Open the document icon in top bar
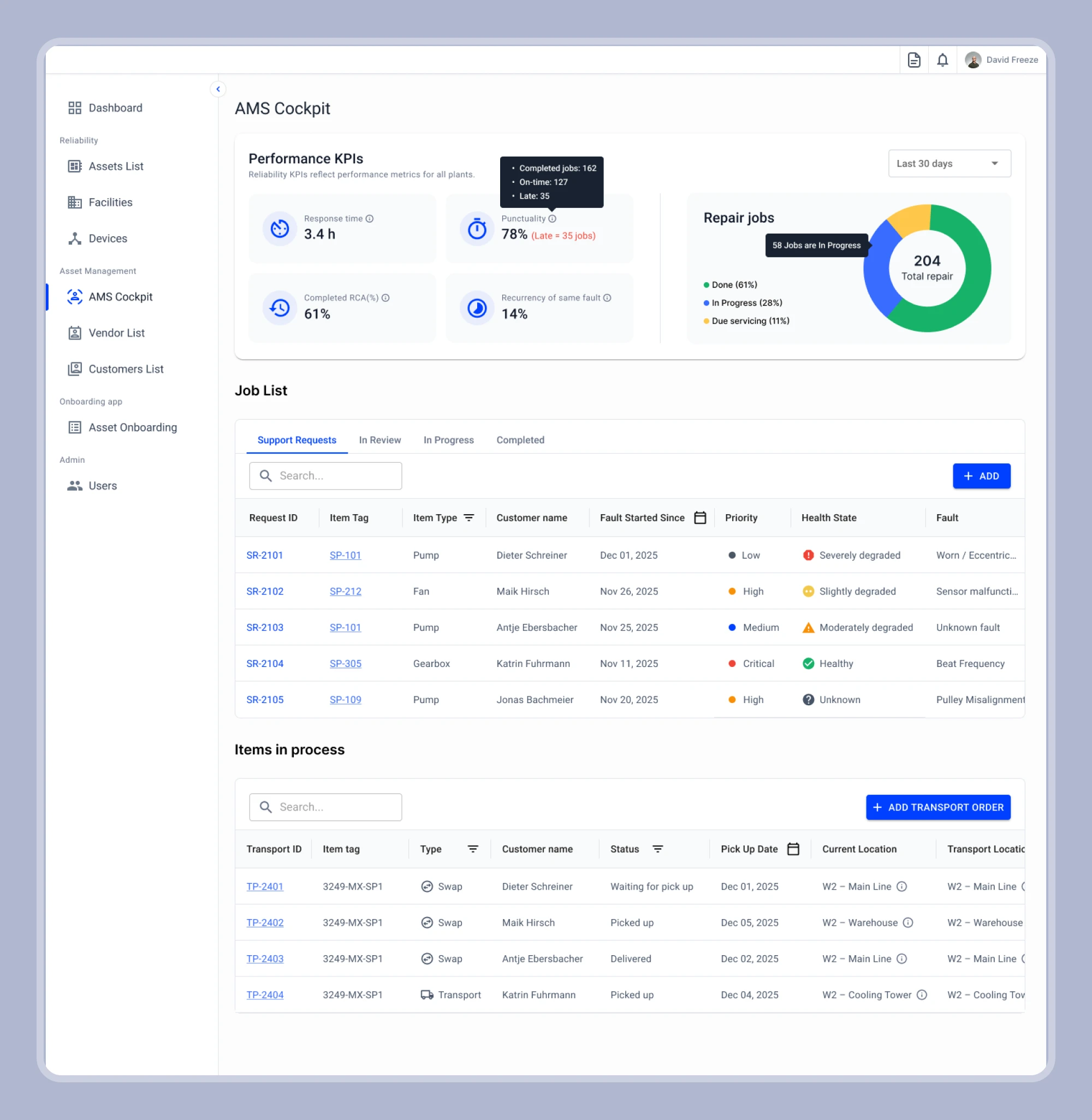The width and height of the screenshot is (1092, 1120). tap(913, 59)
